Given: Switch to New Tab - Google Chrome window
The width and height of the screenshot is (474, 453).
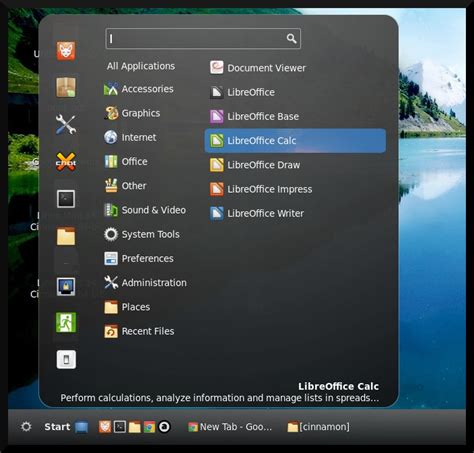Looking at the screenshot, I should click(x=230, y=427).
